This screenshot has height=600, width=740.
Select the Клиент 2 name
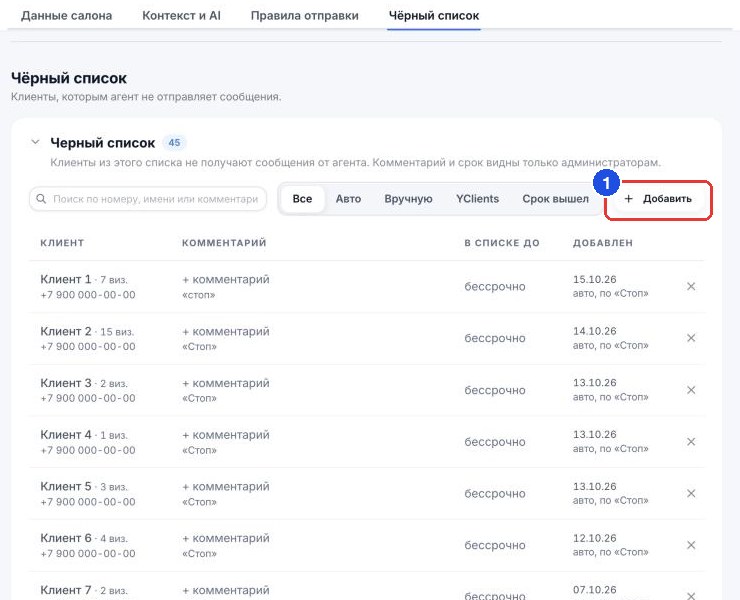coord(66,331)
